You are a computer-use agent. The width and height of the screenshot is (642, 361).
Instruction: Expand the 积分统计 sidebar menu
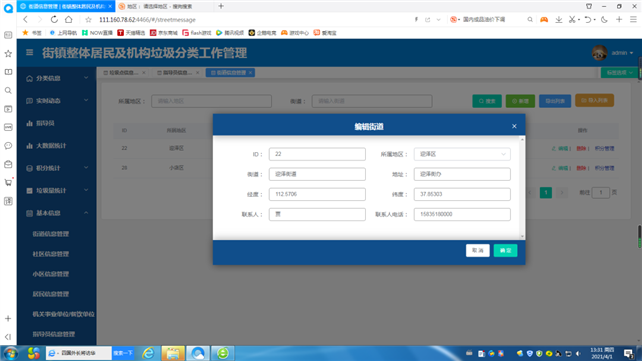point(57,168)
